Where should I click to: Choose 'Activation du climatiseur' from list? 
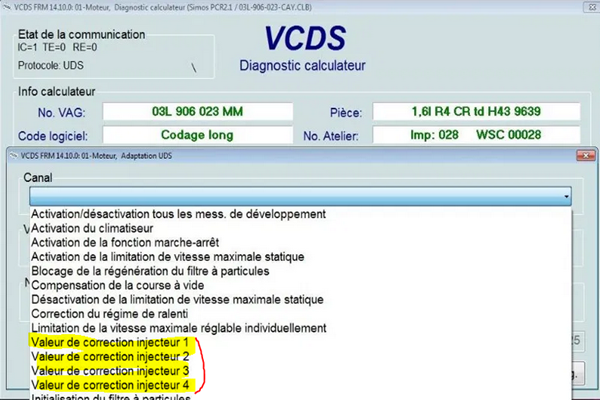(x=301, y=229)
